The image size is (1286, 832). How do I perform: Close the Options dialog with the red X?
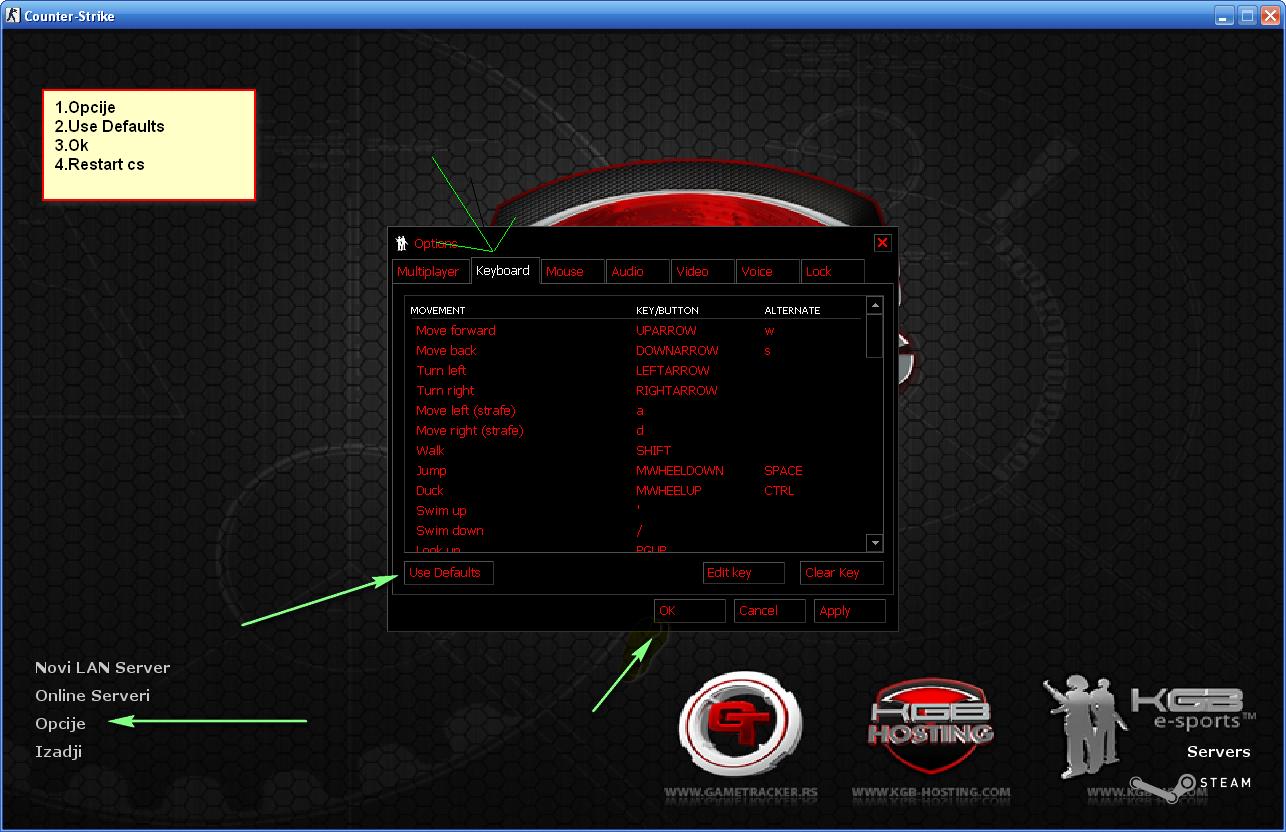(882, 243)
